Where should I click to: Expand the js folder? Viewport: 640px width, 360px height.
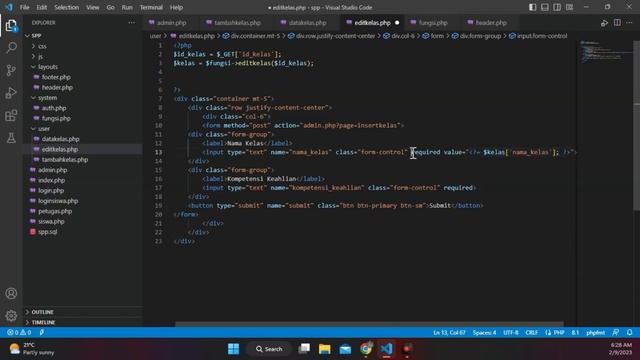click(x=40, y=56)
